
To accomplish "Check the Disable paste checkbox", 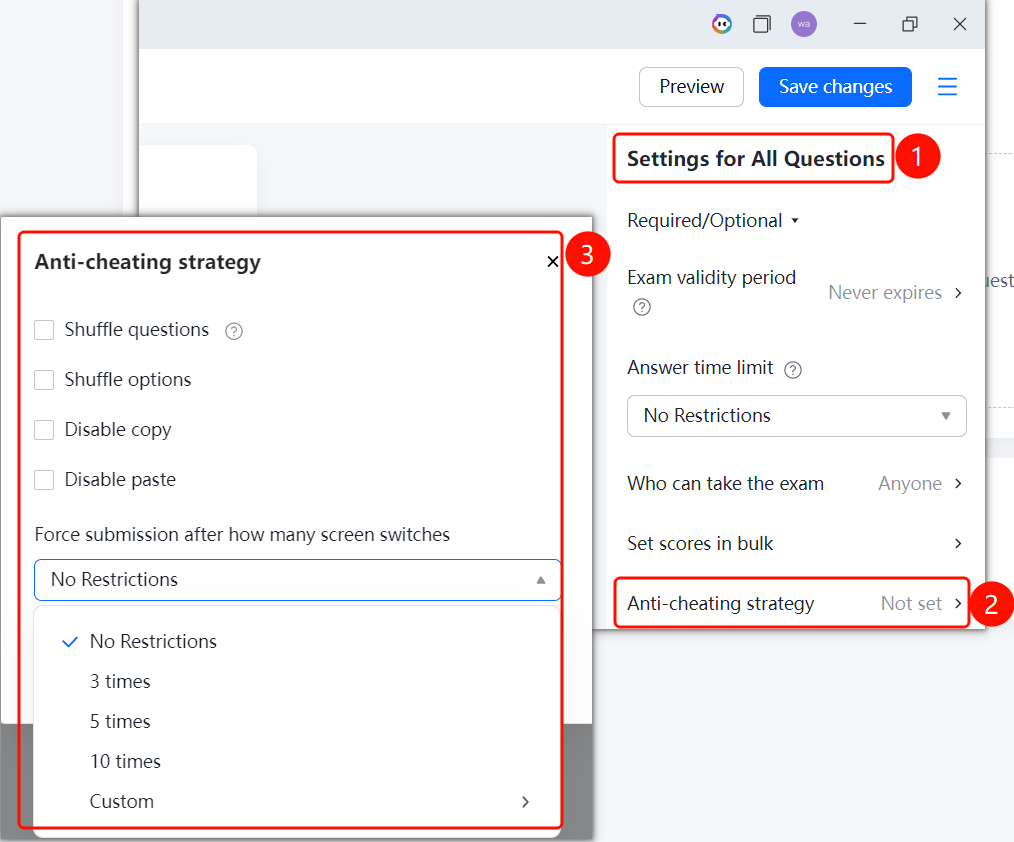I will tap(44, 480).
